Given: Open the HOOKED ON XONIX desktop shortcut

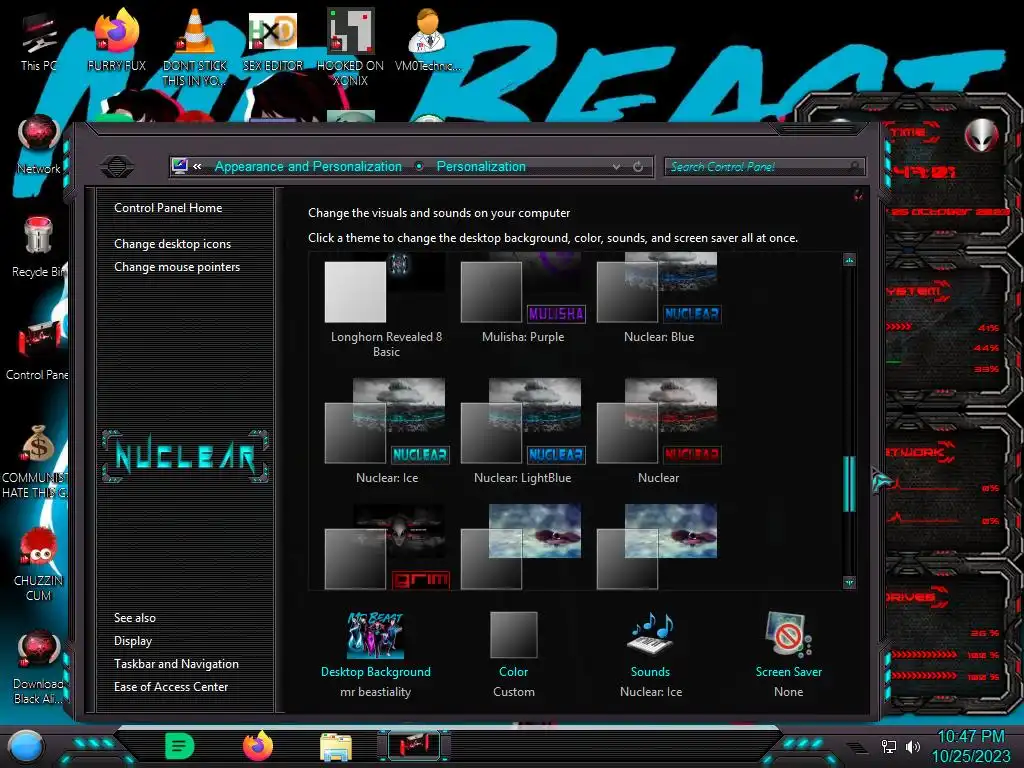Looking at the screenshot, I should 350,46.
